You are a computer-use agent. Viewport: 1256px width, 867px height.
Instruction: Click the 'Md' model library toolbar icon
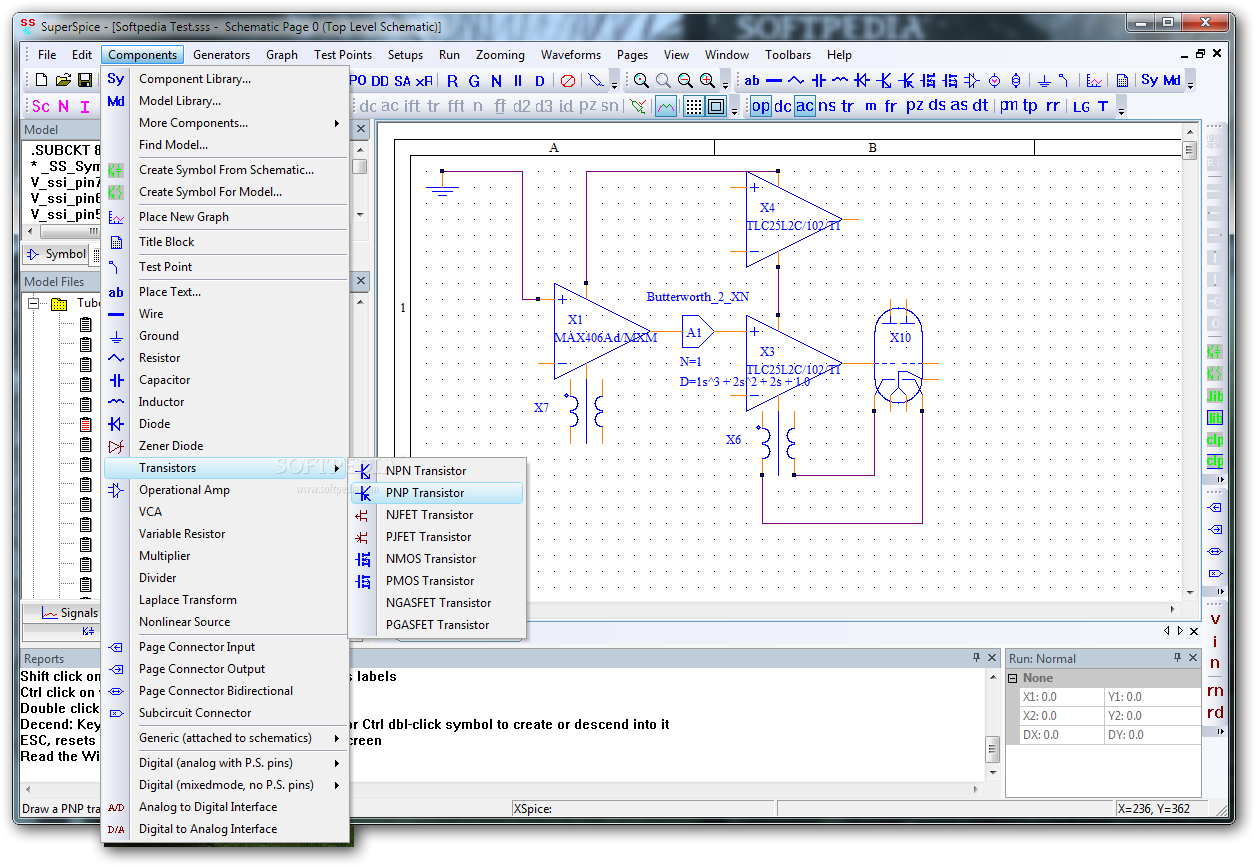pos(1171,80)
